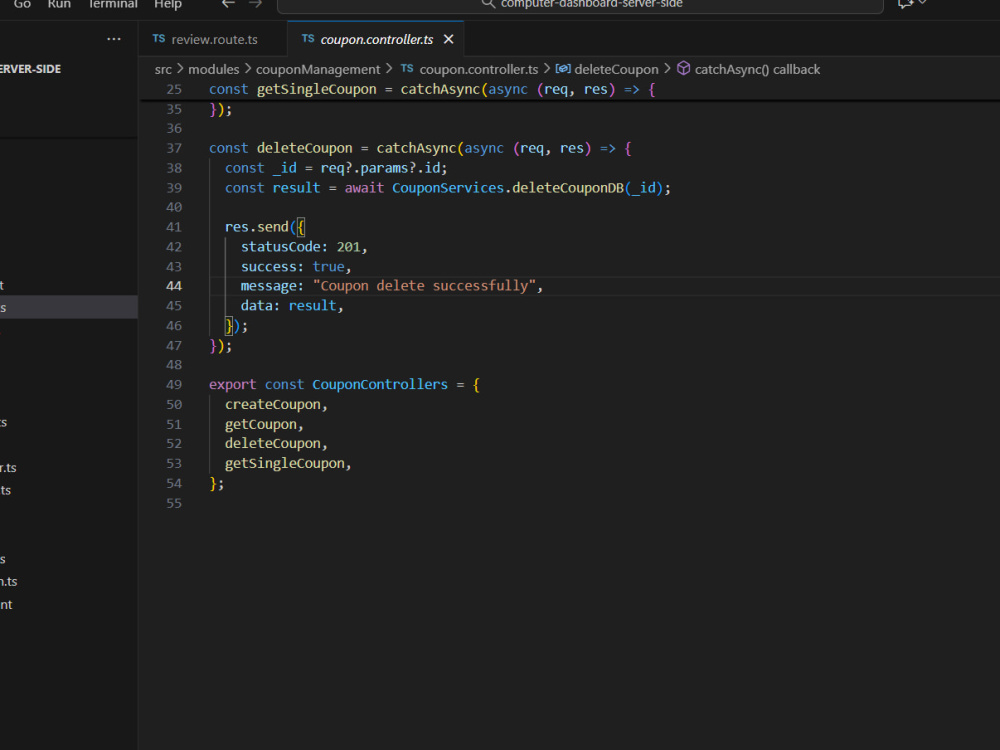Click the deleteCoupon variable symbol icon
This screenshot has height=750, width=1000.
click(562, 69)
